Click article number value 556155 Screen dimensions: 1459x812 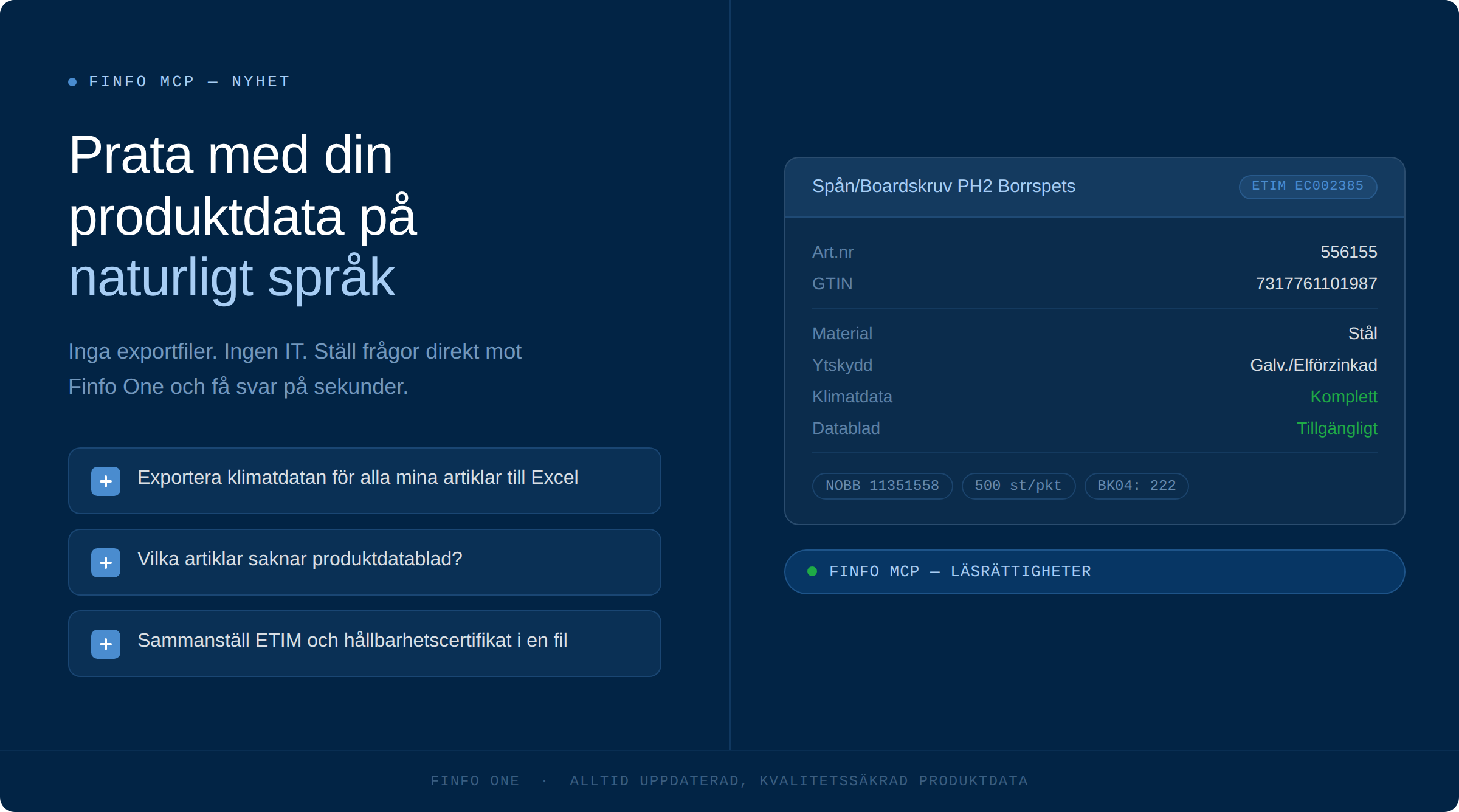pos(1348,252)
